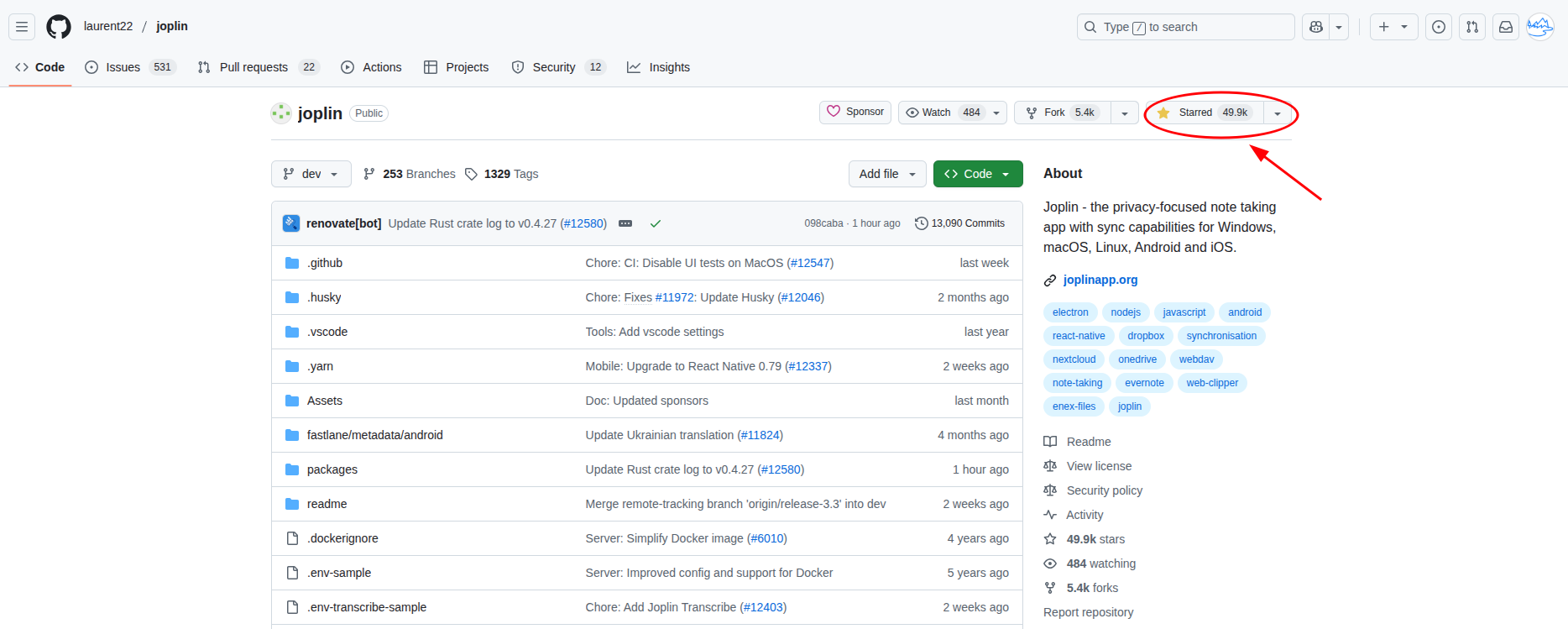The image size is (1568, 629).
Task: Click the joplin repository logo icon
Action: coord(281,113)
